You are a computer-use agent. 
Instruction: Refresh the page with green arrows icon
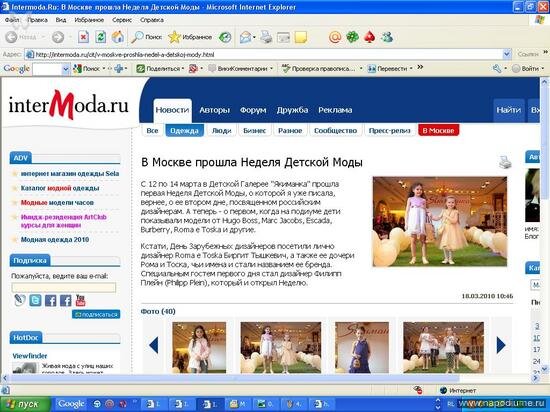pos(101,37)
